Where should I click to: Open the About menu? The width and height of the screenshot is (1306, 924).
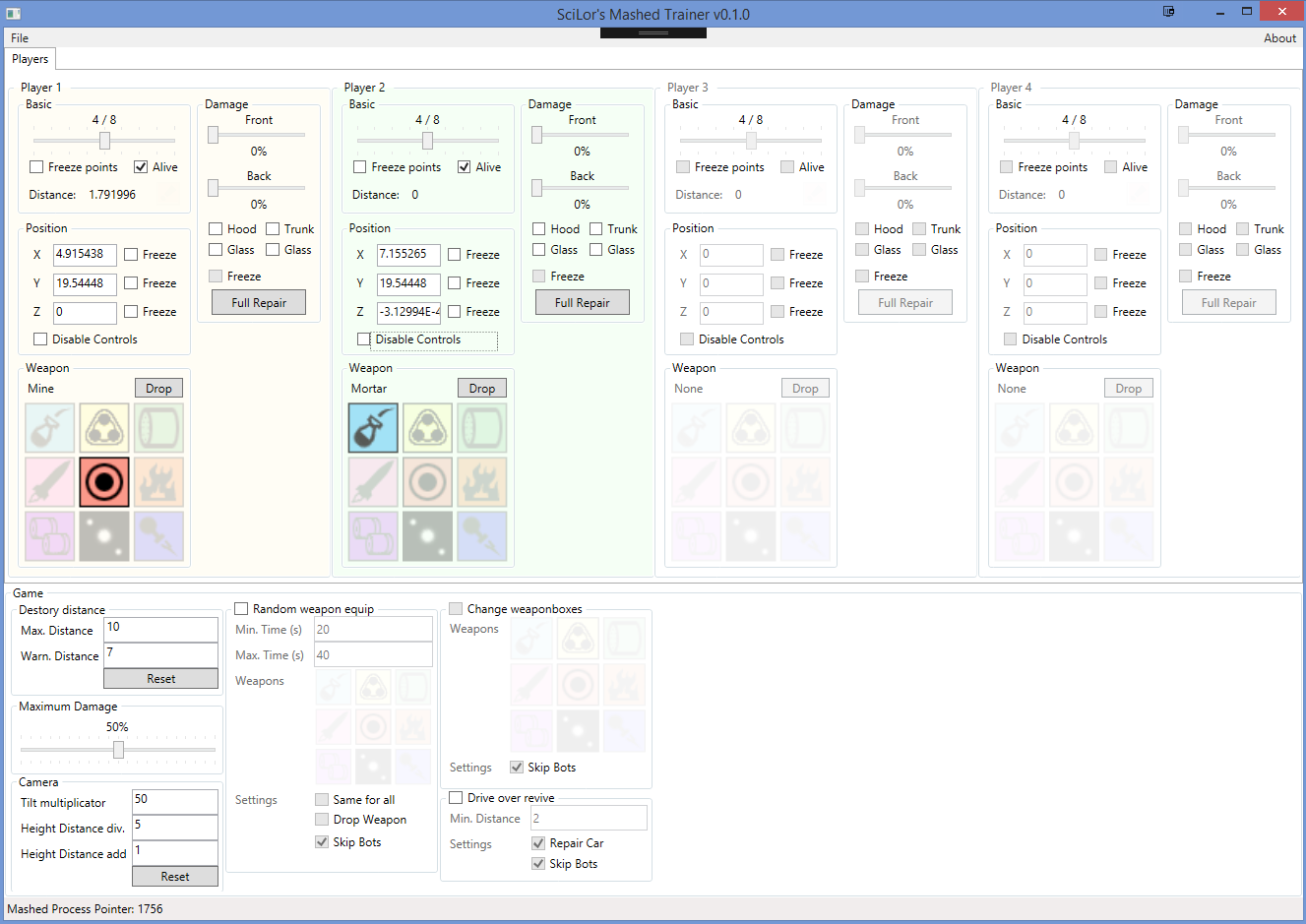point(1279,38)
